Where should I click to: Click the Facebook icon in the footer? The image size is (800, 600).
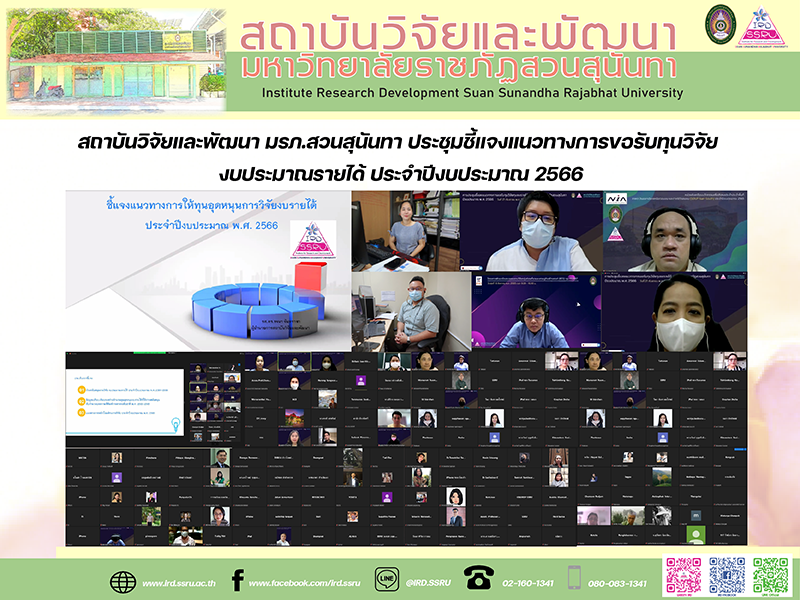pyautogui.click(x=237, y=581)
